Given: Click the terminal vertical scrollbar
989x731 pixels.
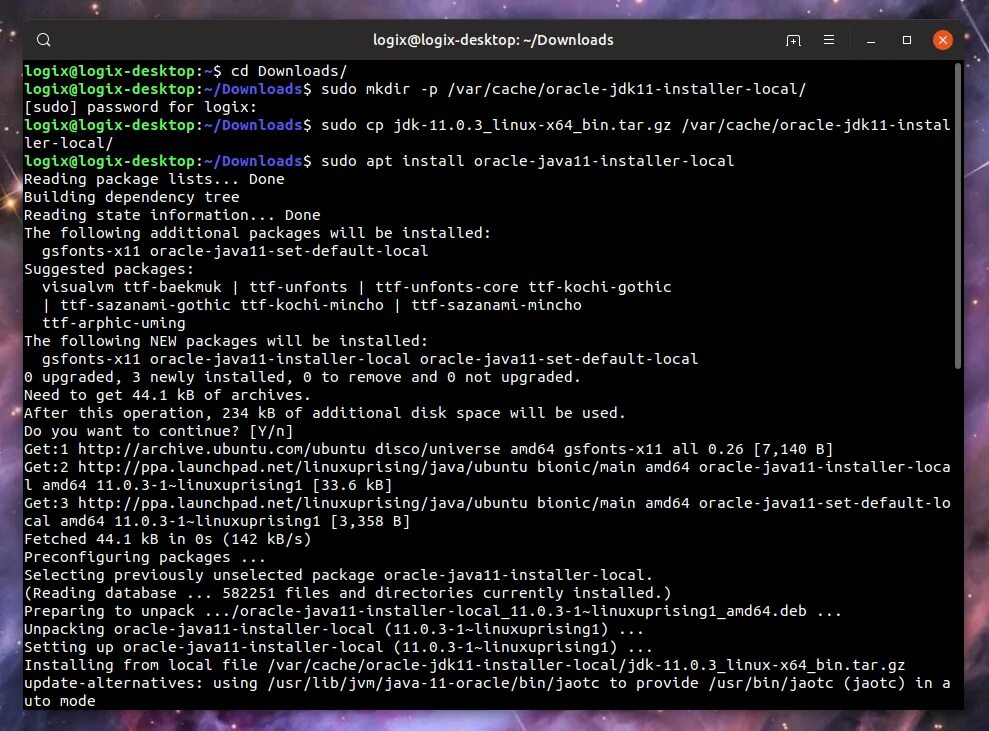Looking at the screenshot, I should click(x=958, y=214).
